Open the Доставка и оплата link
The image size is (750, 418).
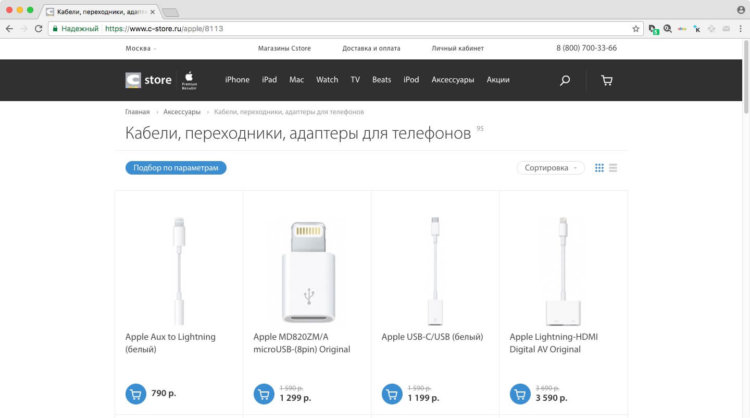[371, 48]
